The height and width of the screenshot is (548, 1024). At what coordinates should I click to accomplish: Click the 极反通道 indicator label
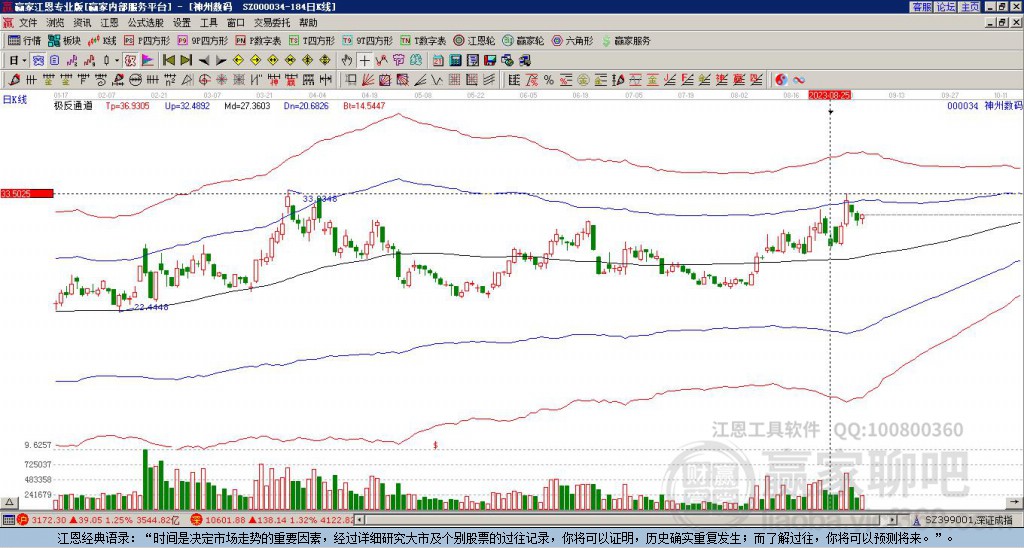[73, 106]
